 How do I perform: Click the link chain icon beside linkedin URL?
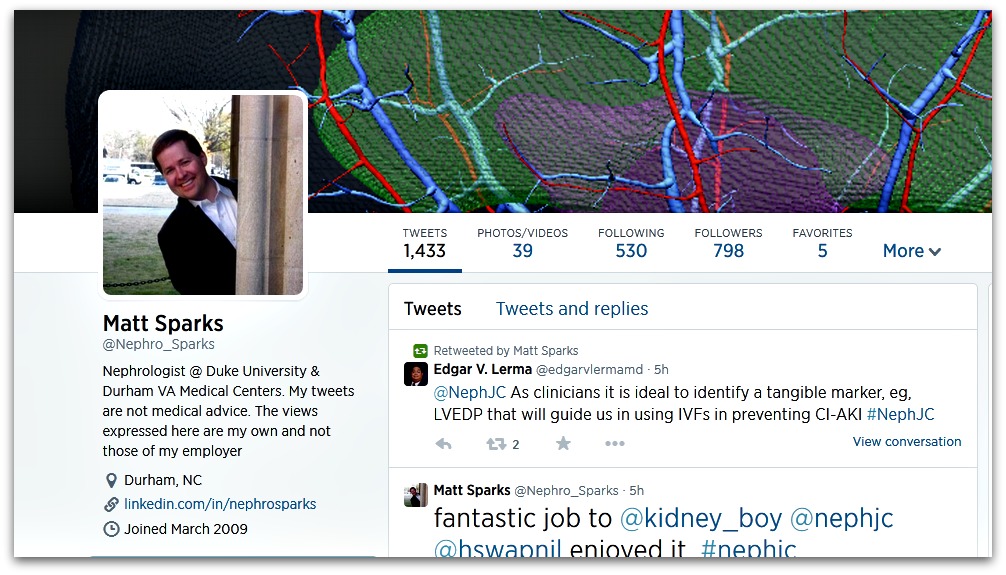point(111,504)
